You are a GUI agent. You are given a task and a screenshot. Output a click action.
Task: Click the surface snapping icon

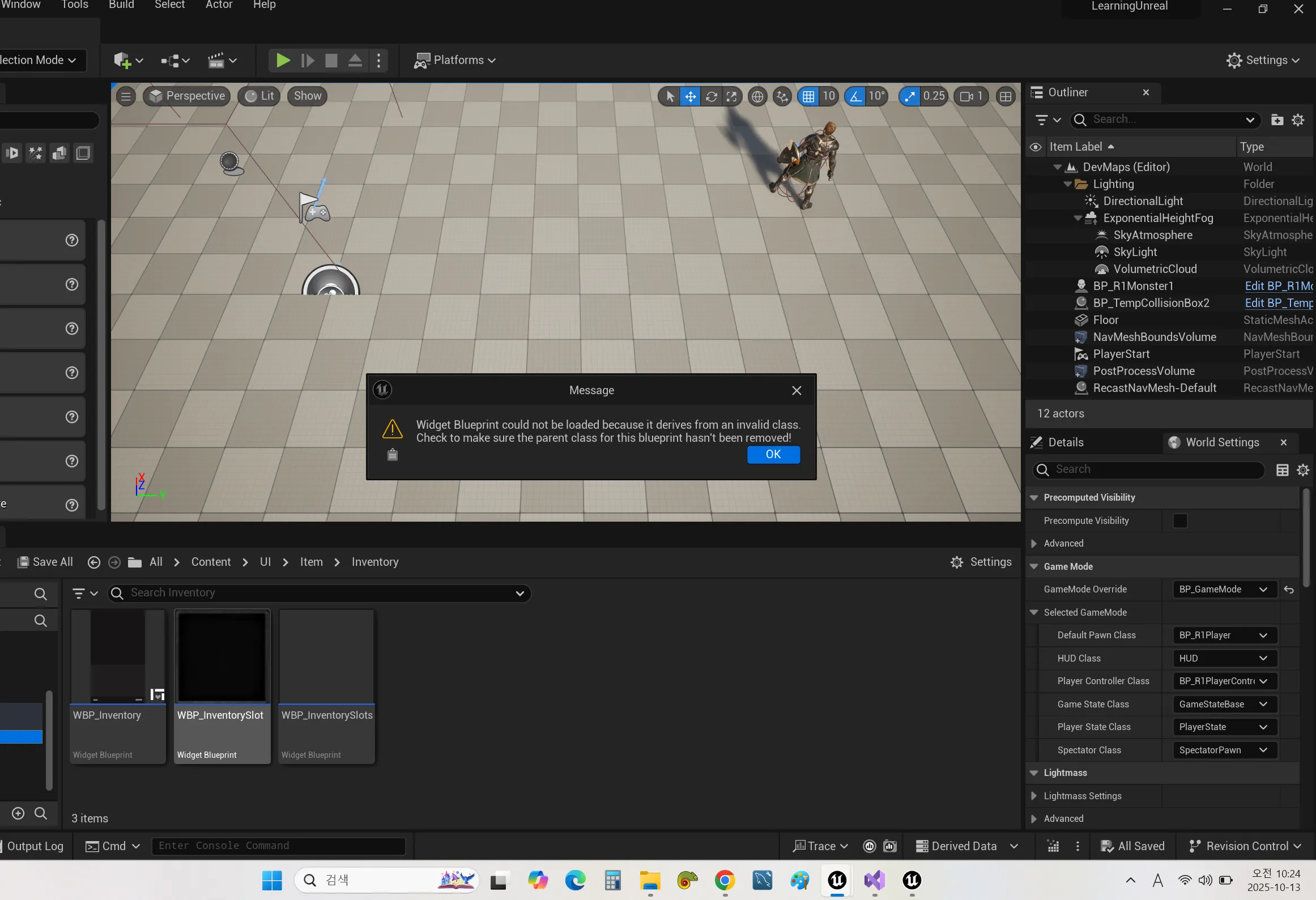click(x=782, y=96)
